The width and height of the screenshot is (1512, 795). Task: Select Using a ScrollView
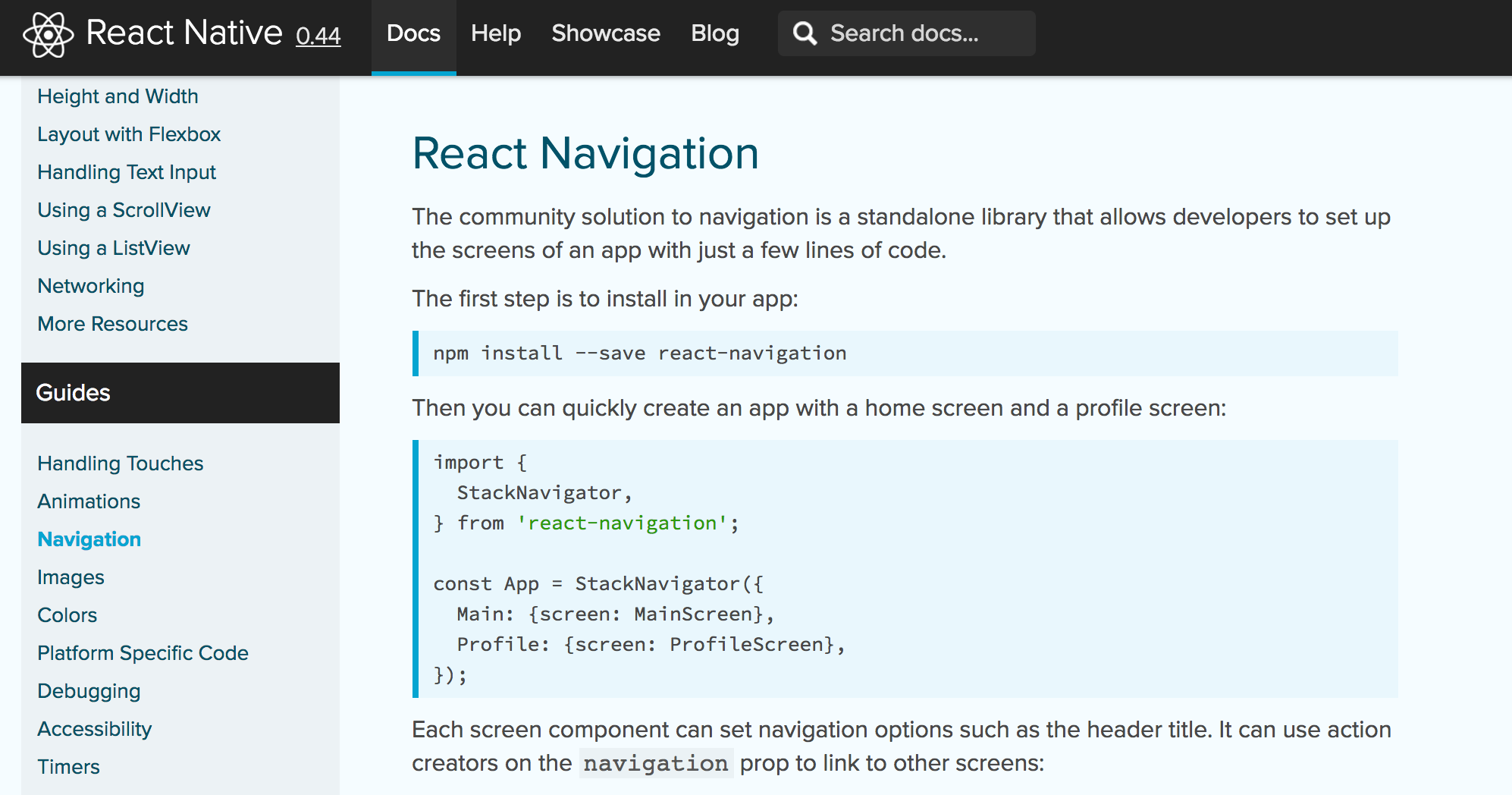124,210
